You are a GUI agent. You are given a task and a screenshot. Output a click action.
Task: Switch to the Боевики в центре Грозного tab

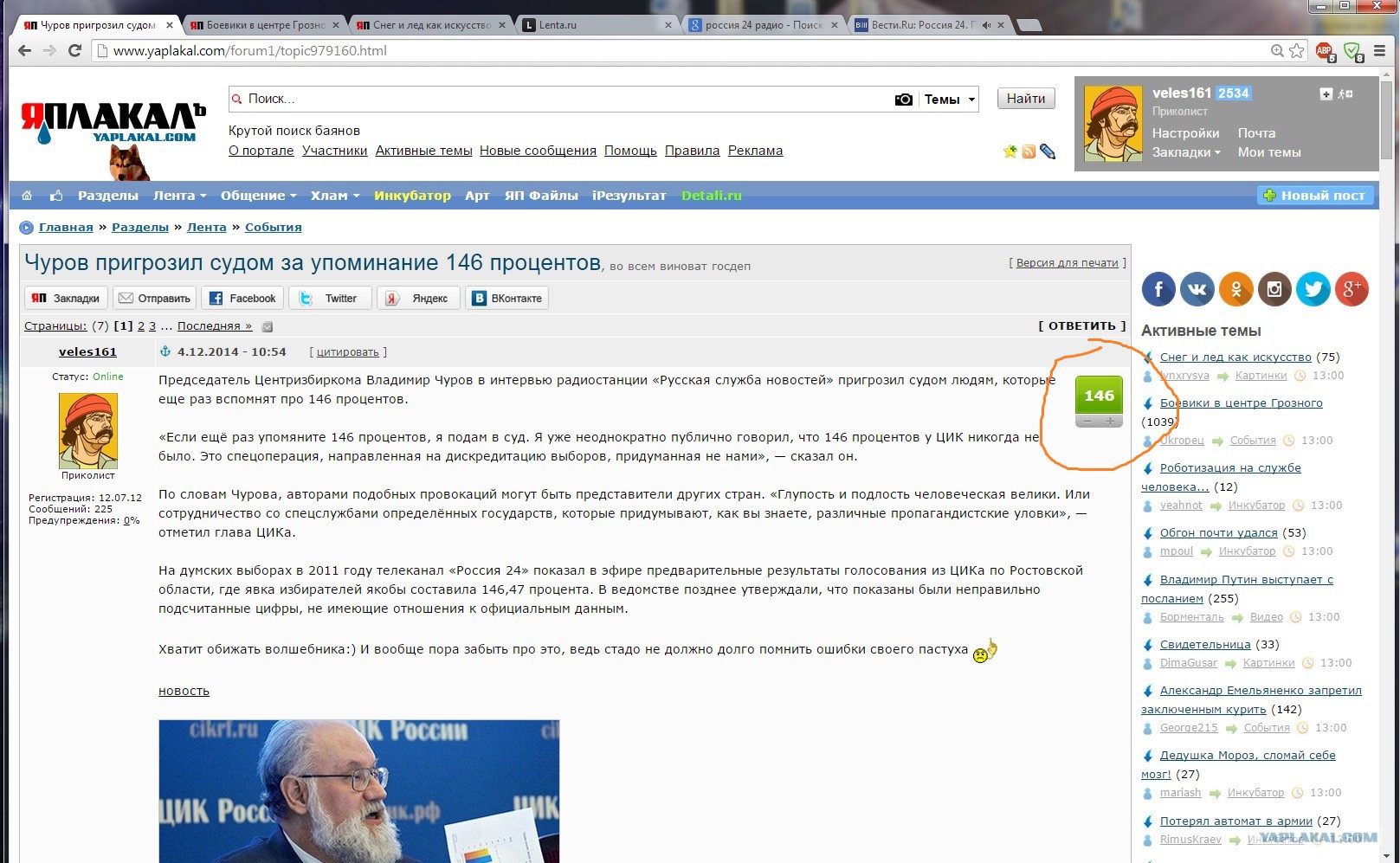(x=263, y=25)
